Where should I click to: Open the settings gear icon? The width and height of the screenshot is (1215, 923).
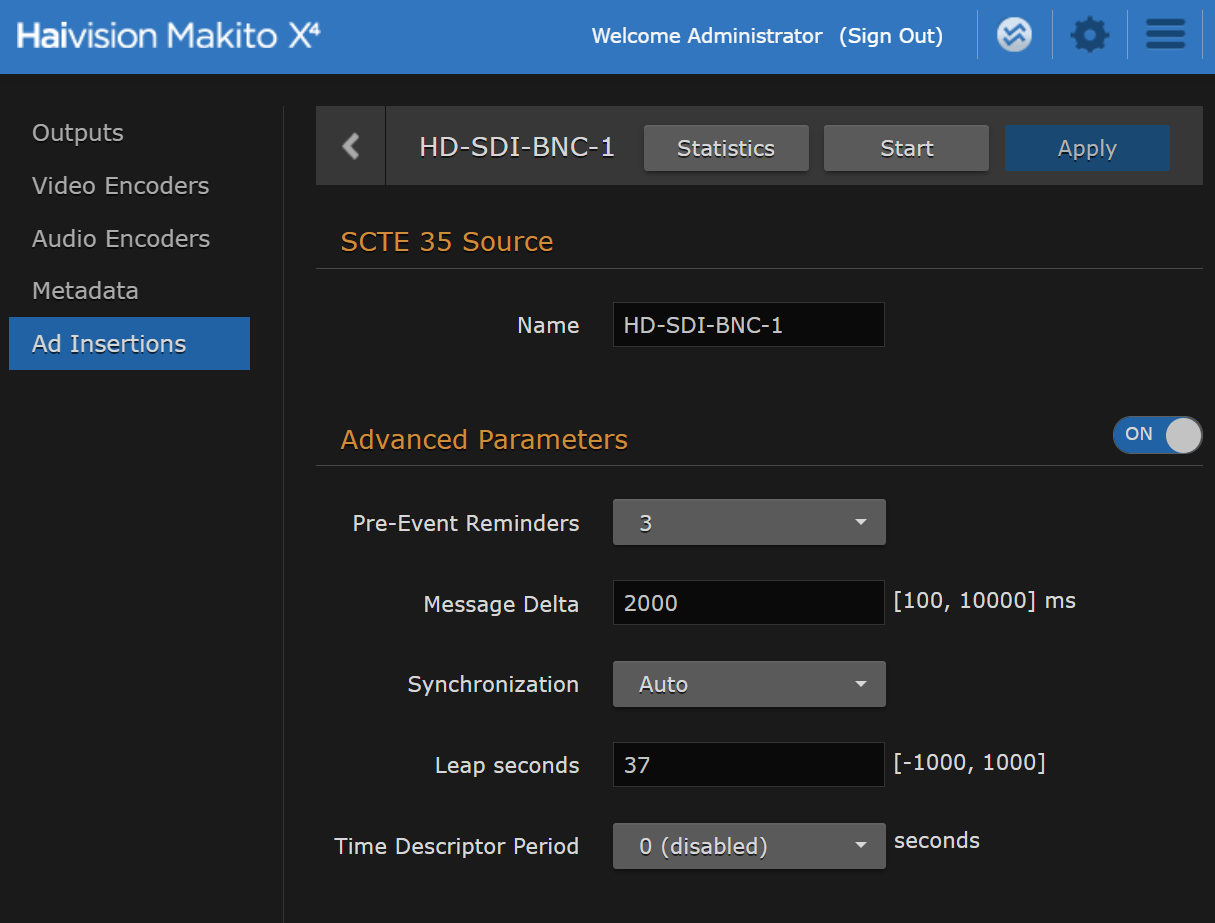click(x=1089, y=36)
